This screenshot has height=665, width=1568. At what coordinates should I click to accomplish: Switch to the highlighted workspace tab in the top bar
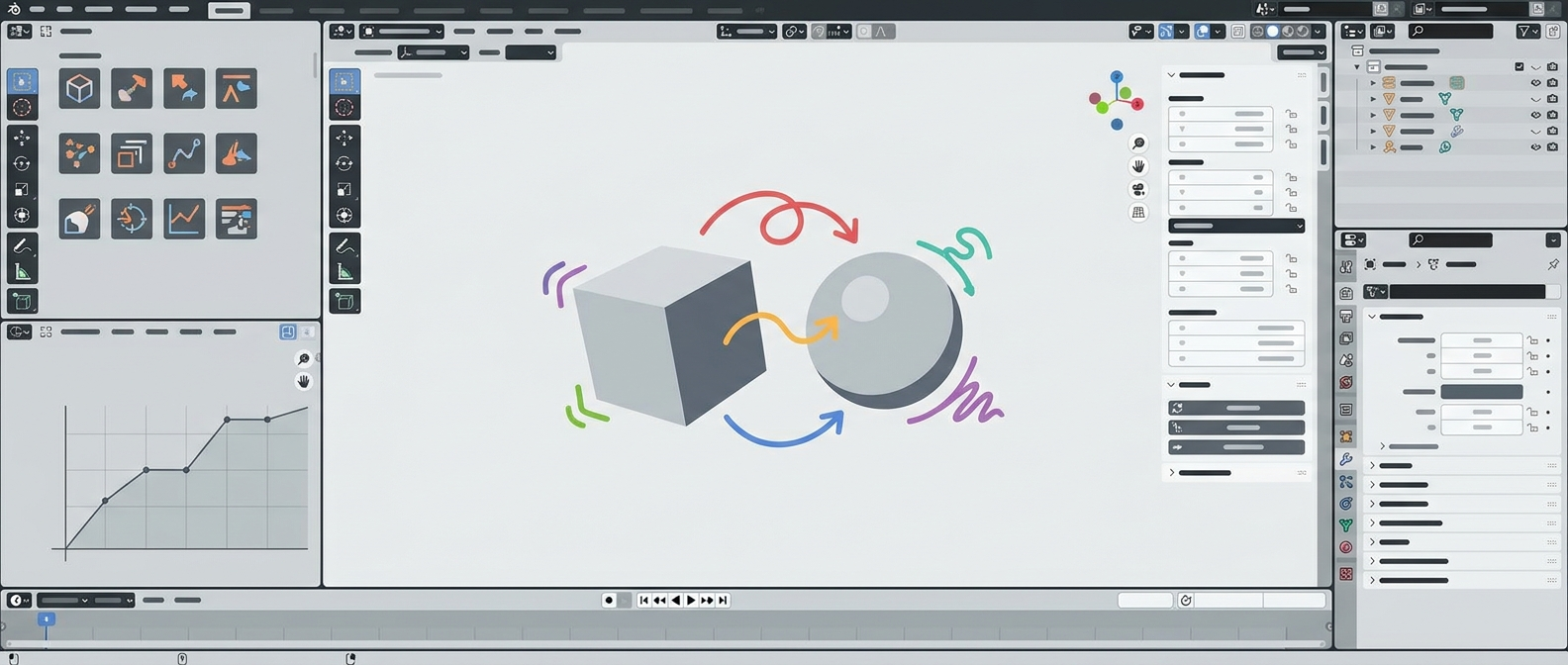coord(229,10)
